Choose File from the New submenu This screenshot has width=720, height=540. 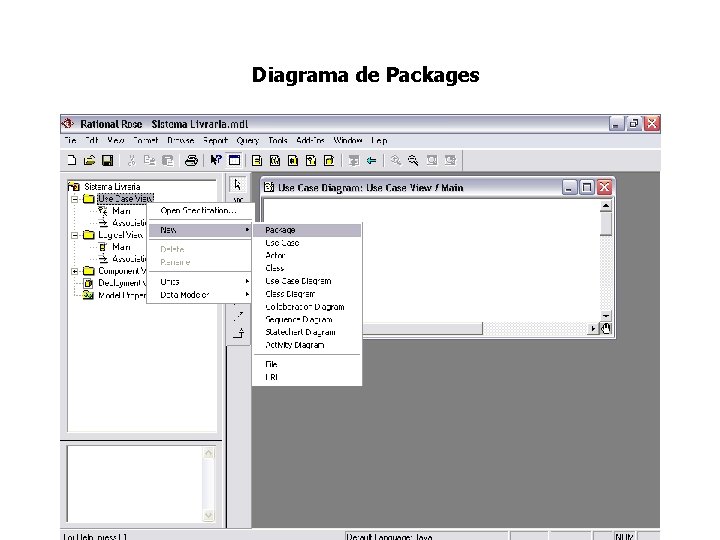click(x=307, y=364)
